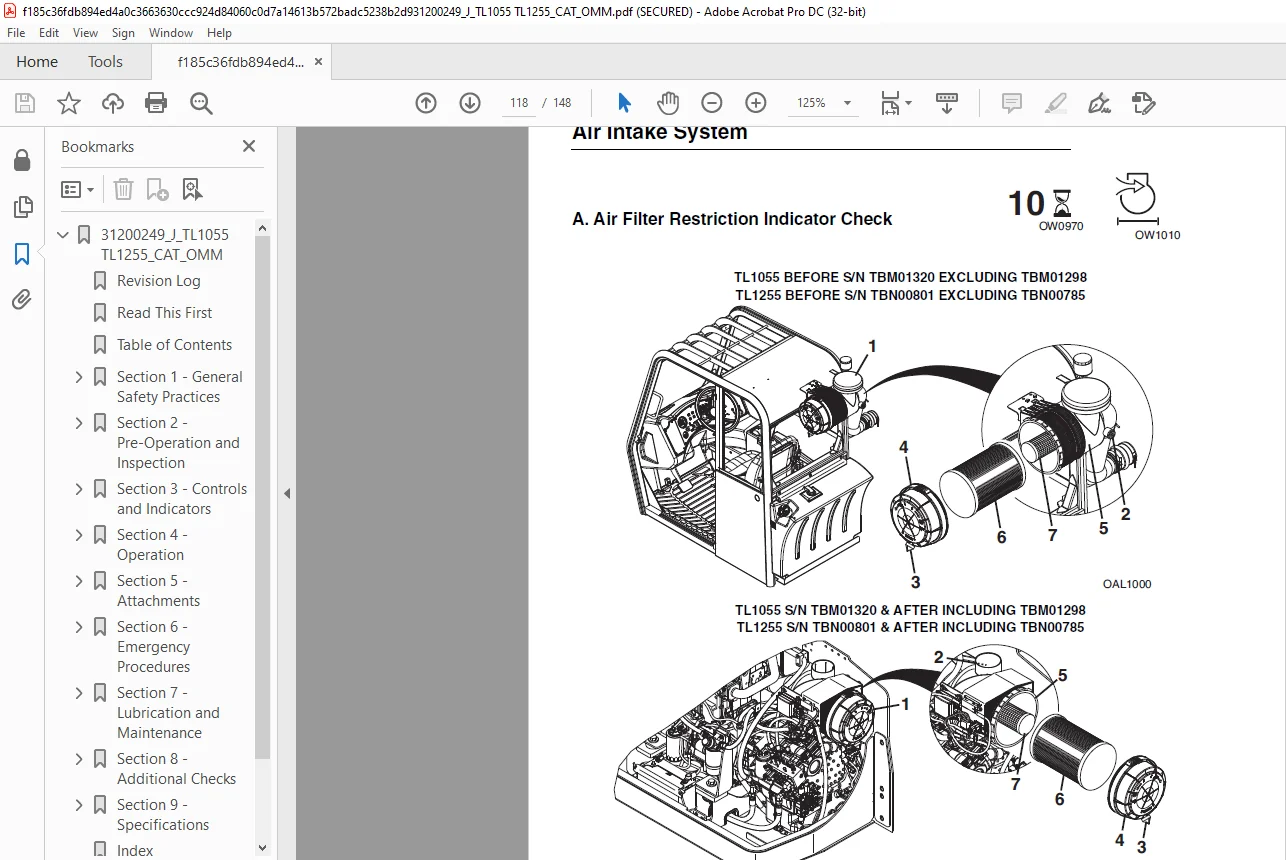The height and width of the screenshot is (860, 1286).
Task: Open the fit page options tool
Action: coord(896,103)
